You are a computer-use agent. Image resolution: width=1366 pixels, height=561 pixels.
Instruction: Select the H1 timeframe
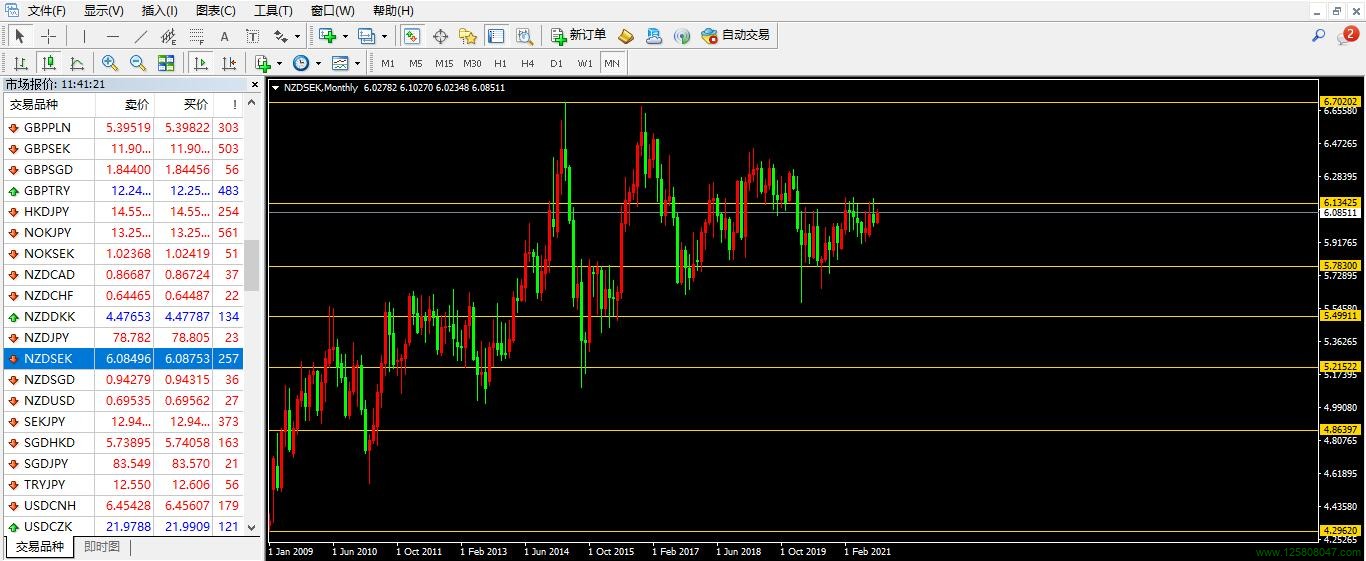(x=500, y=63)
